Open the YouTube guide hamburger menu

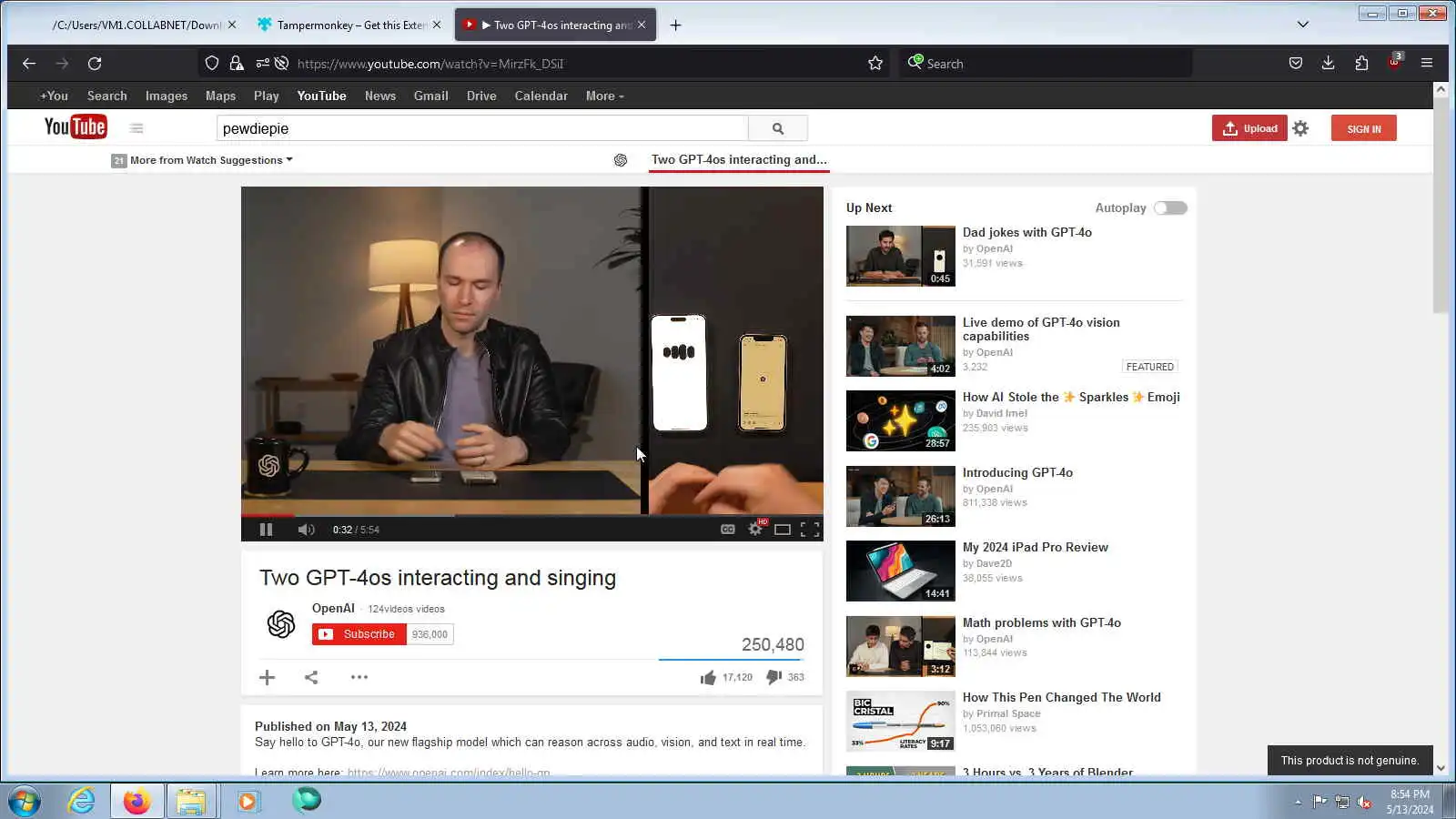[x=136, y=128]
